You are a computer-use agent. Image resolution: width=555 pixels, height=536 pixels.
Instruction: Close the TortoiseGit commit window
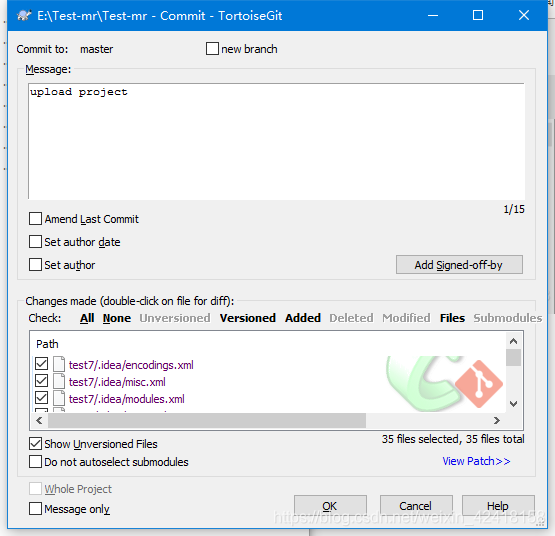(524, 15)
